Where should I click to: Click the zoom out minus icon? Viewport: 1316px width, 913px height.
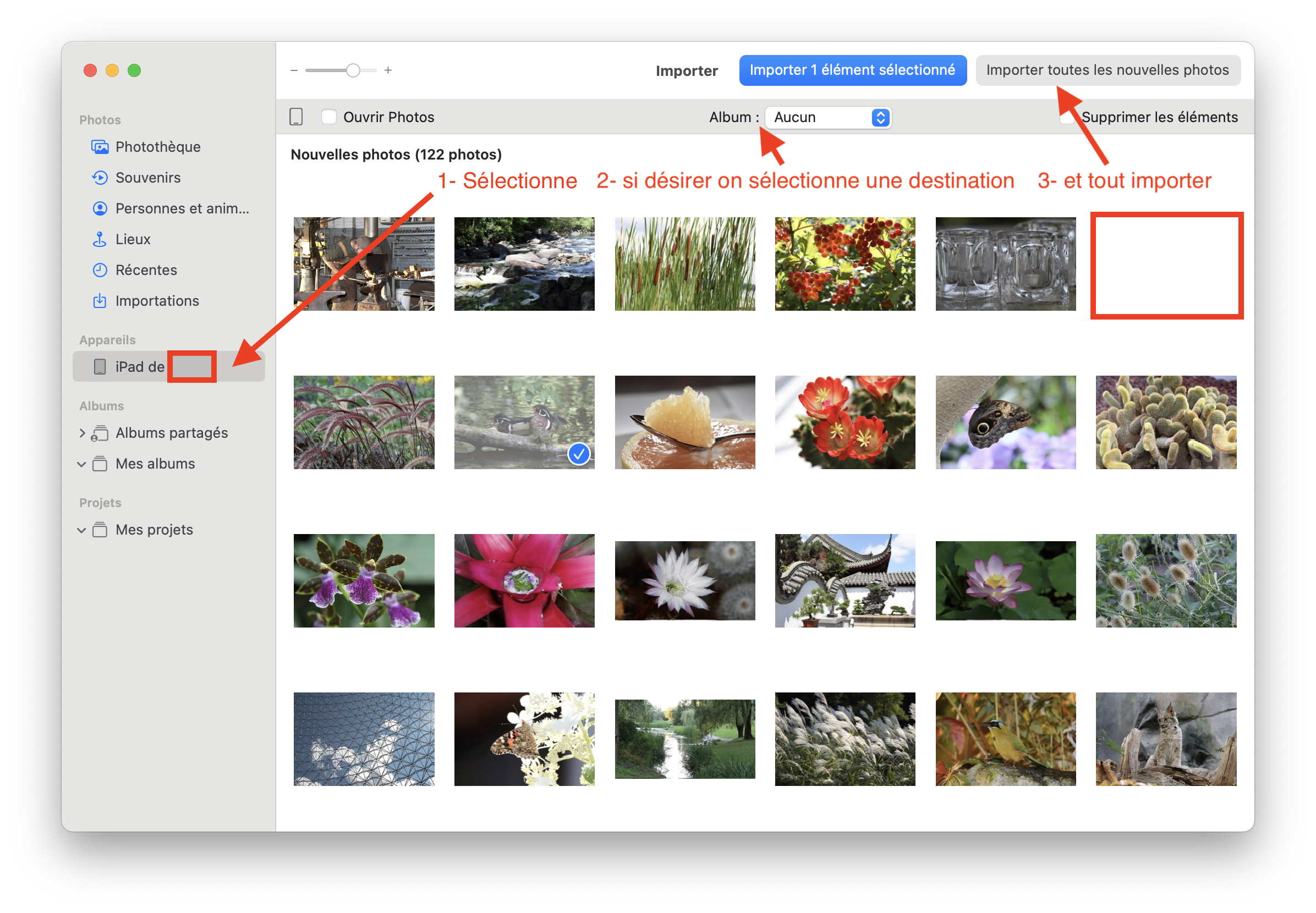coord(294,70)
